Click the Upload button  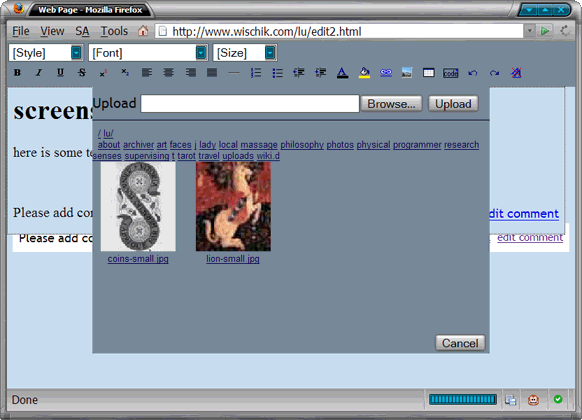tap(453, 104)
